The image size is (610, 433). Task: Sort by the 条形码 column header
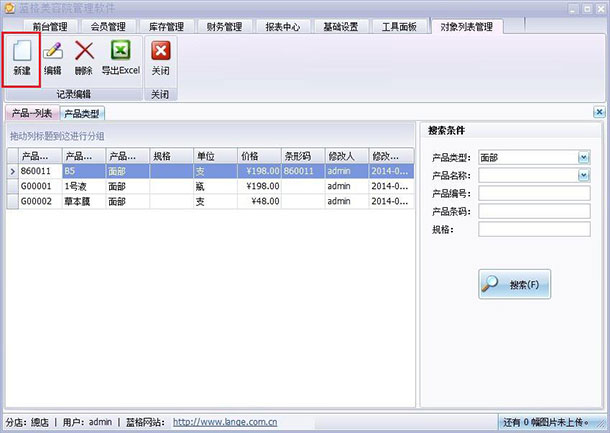(x=303, y=156)
